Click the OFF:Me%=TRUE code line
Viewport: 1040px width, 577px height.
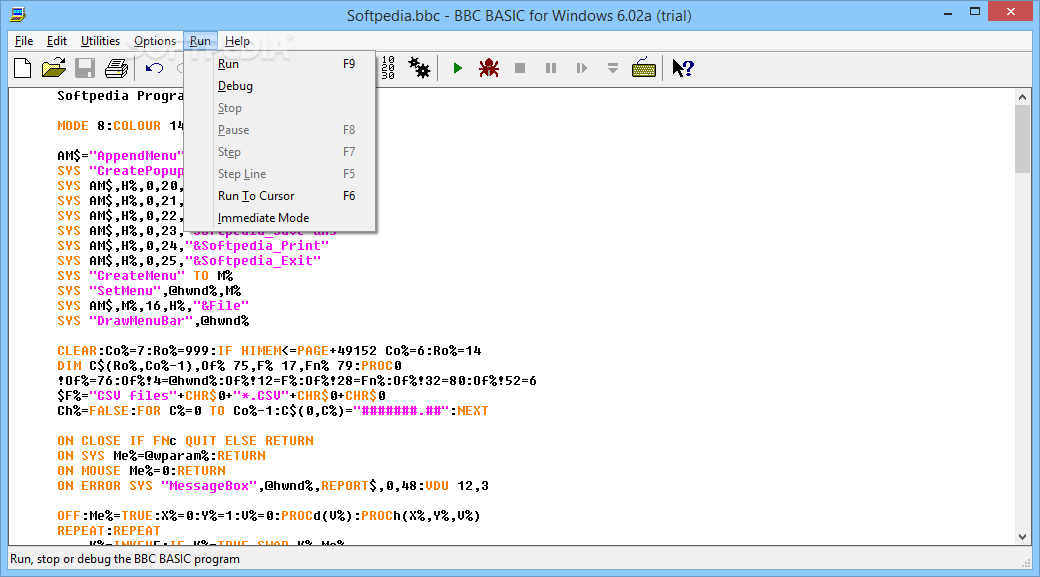[269, 516]
